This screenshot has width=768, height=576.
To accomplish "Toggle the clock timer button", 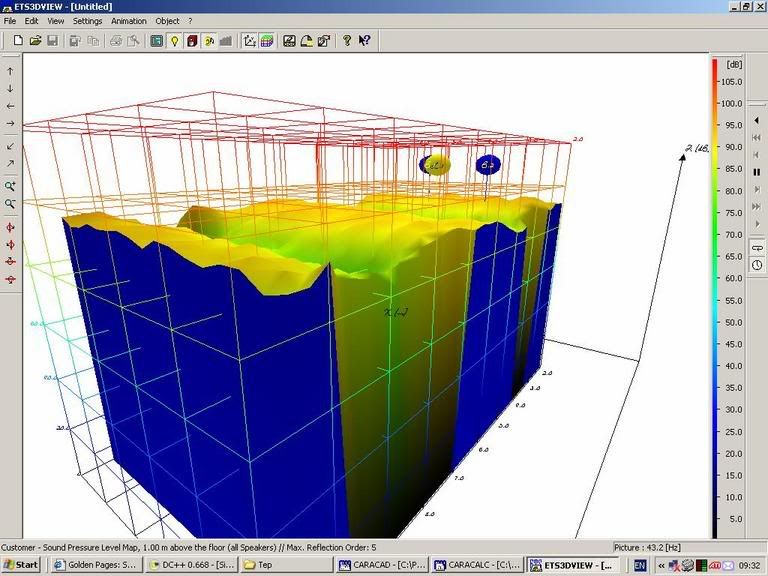I will click(757, 264).
